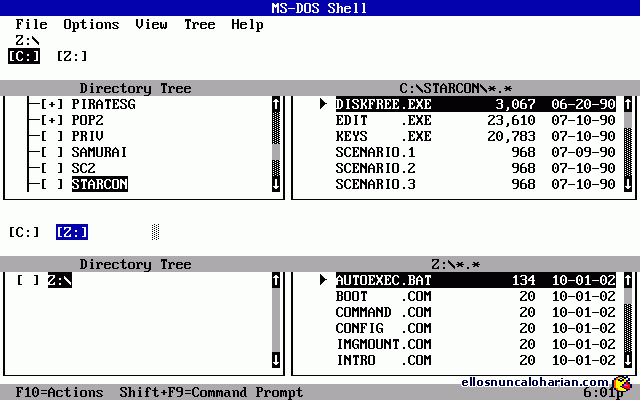Select the SAMURAI directory

click(x=99, y=152)
